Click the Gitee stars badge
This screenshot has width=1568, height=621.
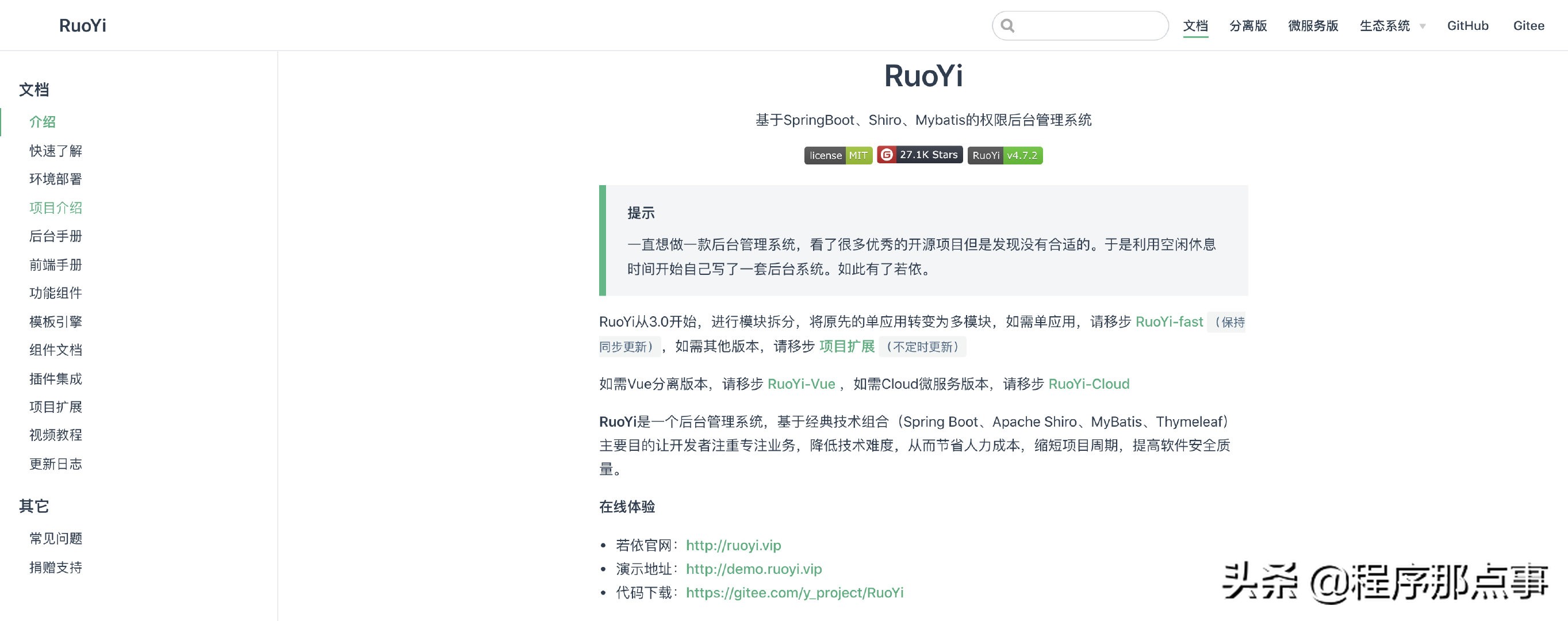(919, 155)
